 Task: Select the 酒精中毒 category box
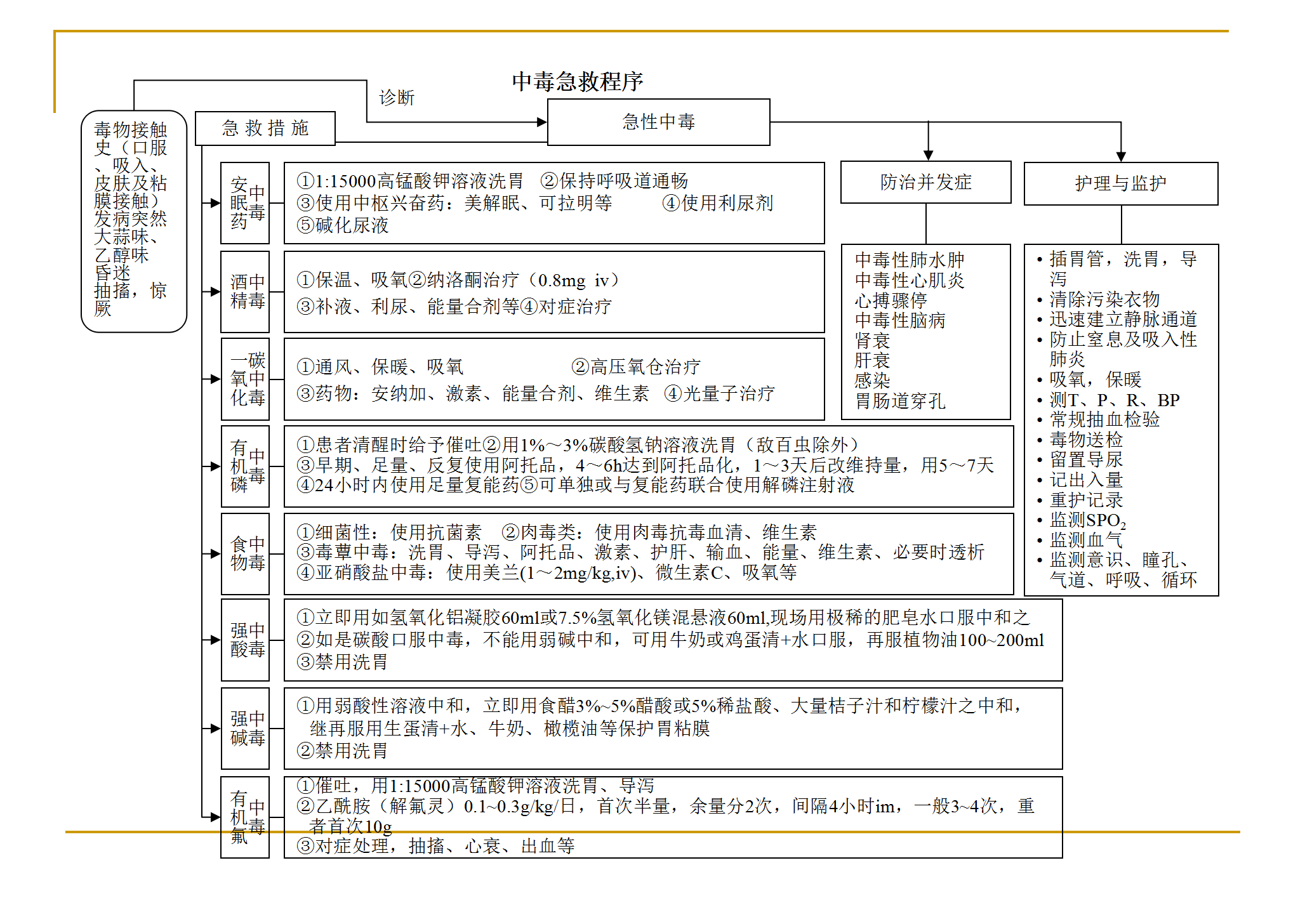click(x=245, y=292)
